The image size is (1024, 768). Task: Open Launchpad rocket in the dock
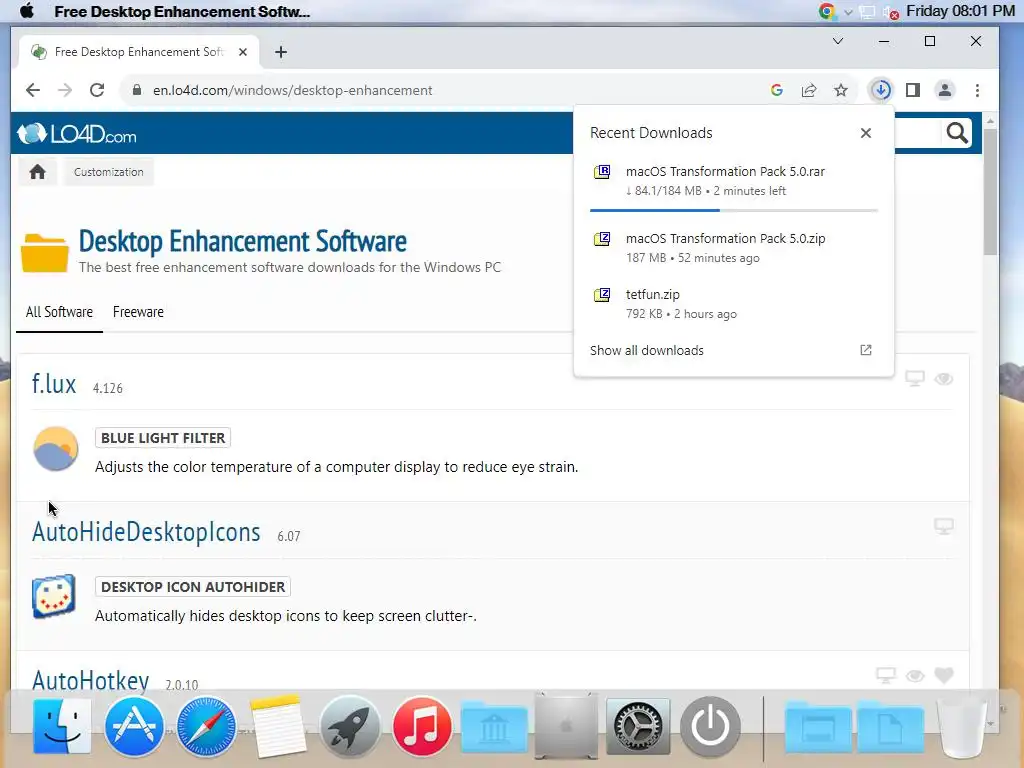[x=350, y=726]
